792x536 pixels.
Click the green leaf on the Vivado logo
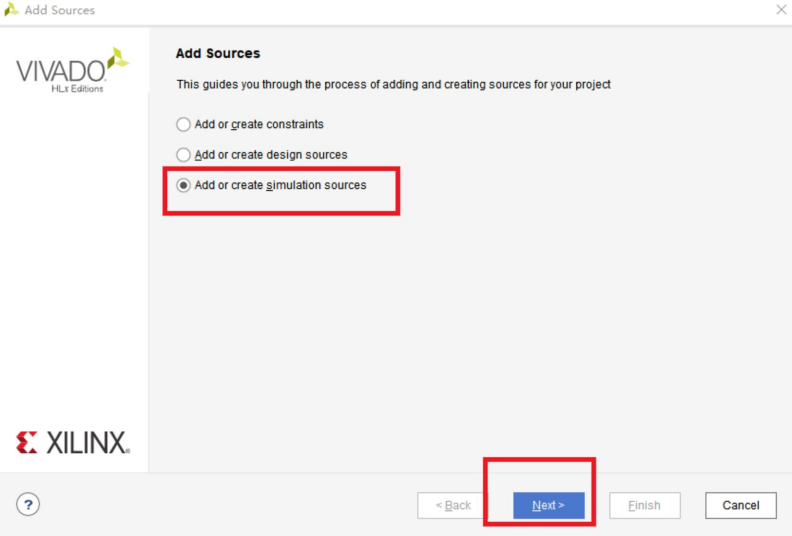click(x=119, y=58)
